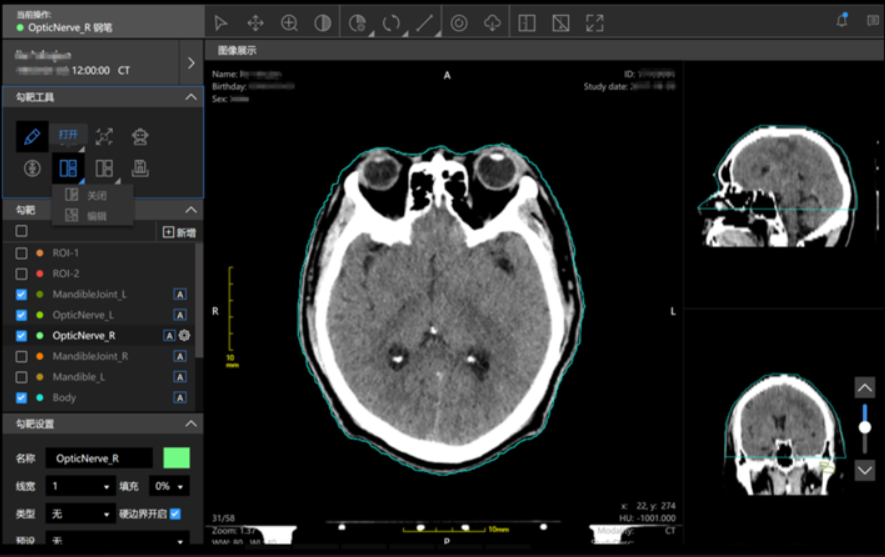Select the line measurement tool
The width and height of the screenshot is (885, 557).
pos(424,23)
